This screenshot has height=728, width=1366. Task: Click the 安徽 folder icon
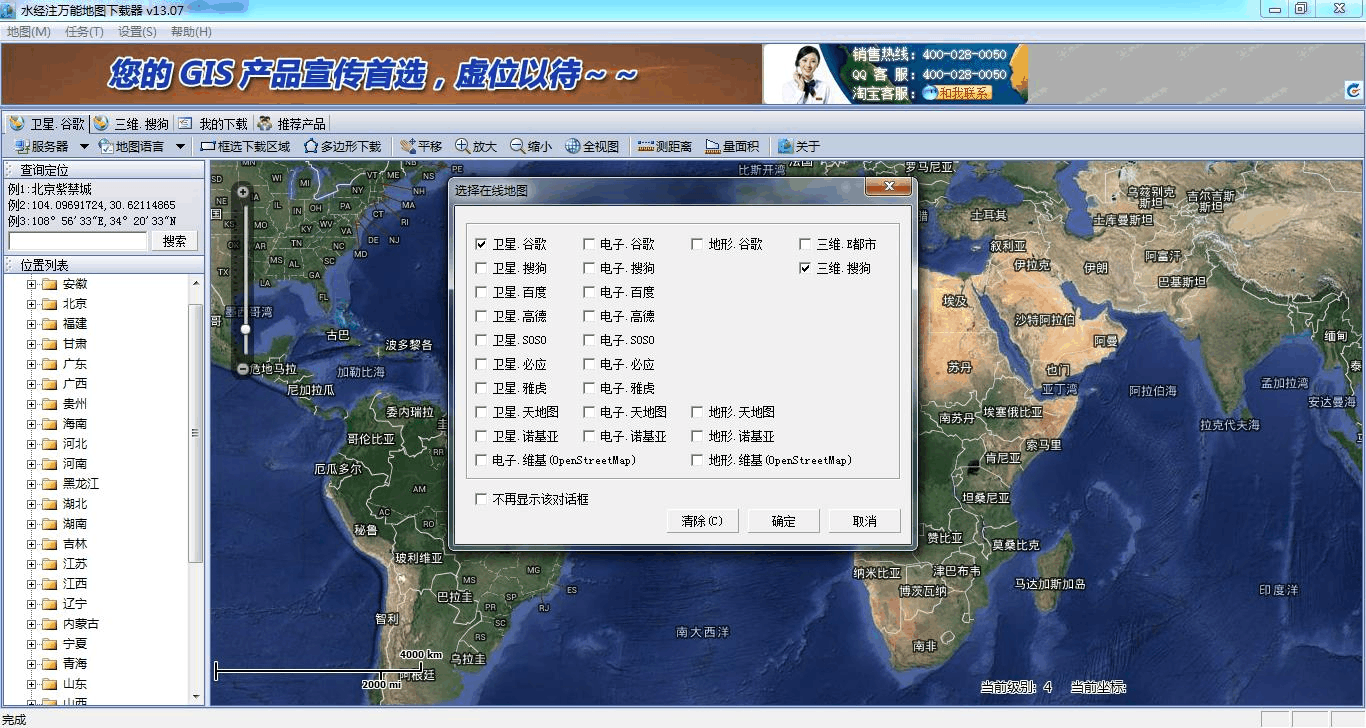pyautogui.click(x=49, y=284)
